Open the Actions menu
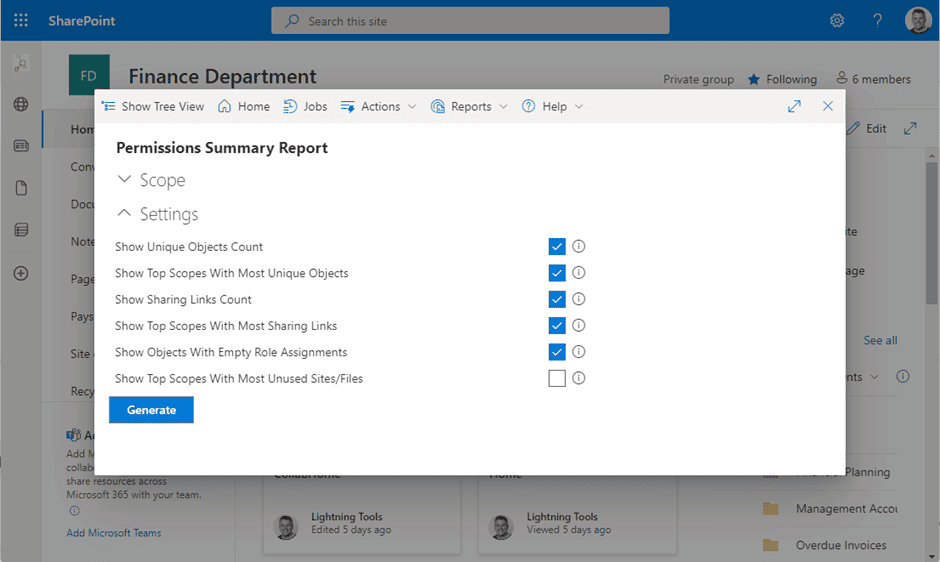Viewport: 940px width, 562px height. point(379,106)
